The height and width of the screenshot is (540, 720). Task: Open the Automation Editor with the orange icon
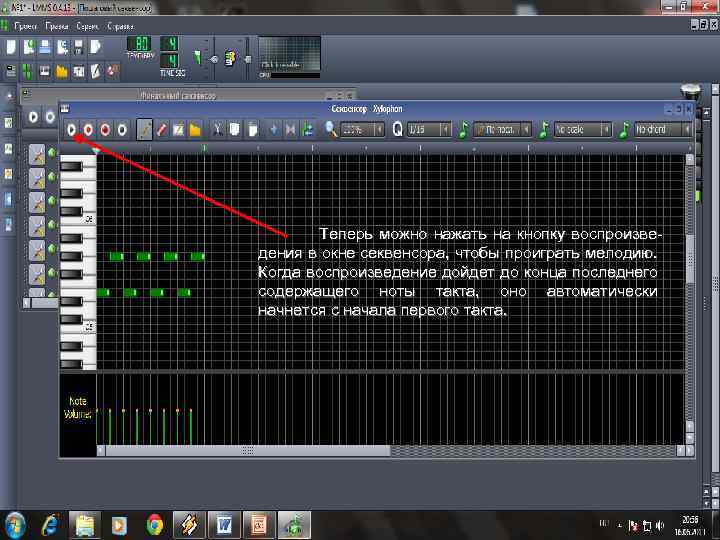(62, 71)
